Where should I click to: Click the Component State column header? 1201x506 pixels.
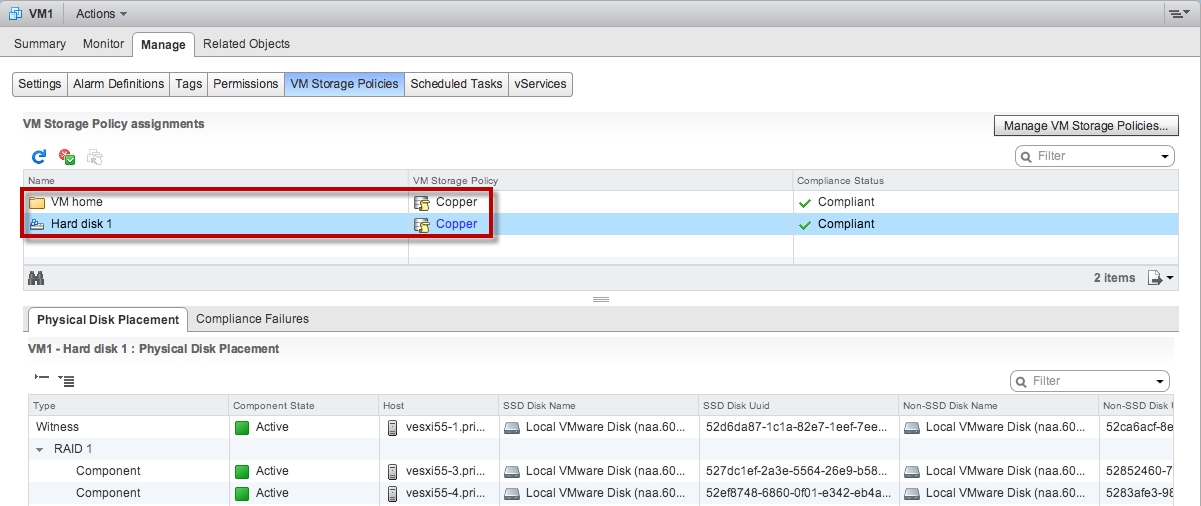[x=303, y=406]
